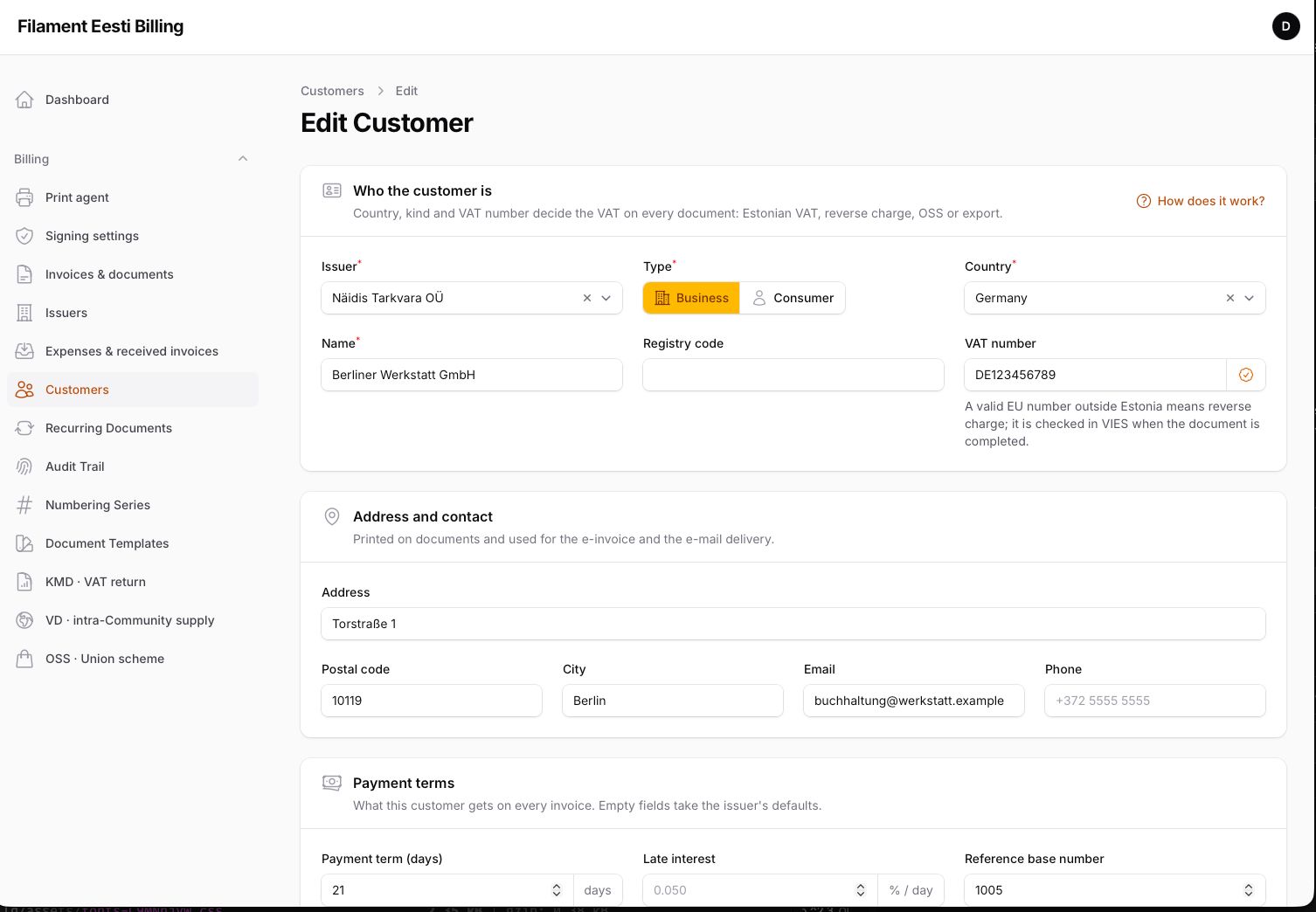Click the Audit Trail fingerprint icon
Image resolution: width=1316 pixels, height=912 pixels.
point(24,466)
